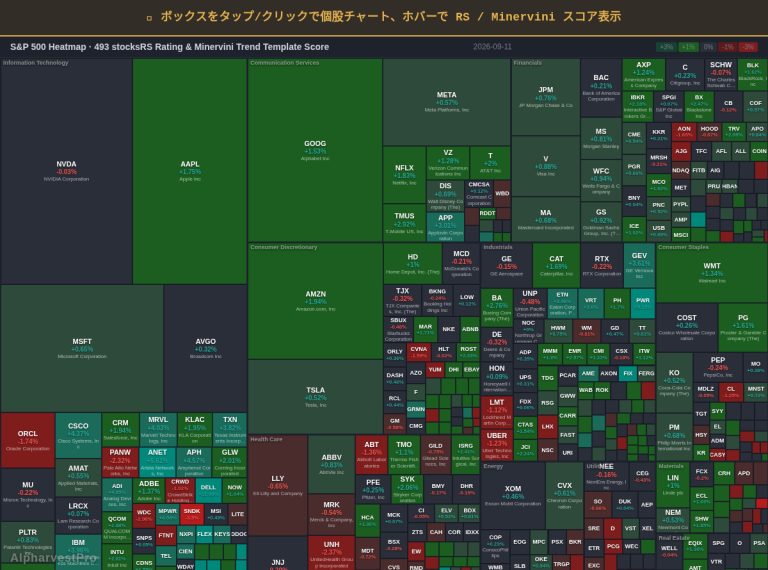Select the MCD McDonald's tile

click(x=461, y=263)
